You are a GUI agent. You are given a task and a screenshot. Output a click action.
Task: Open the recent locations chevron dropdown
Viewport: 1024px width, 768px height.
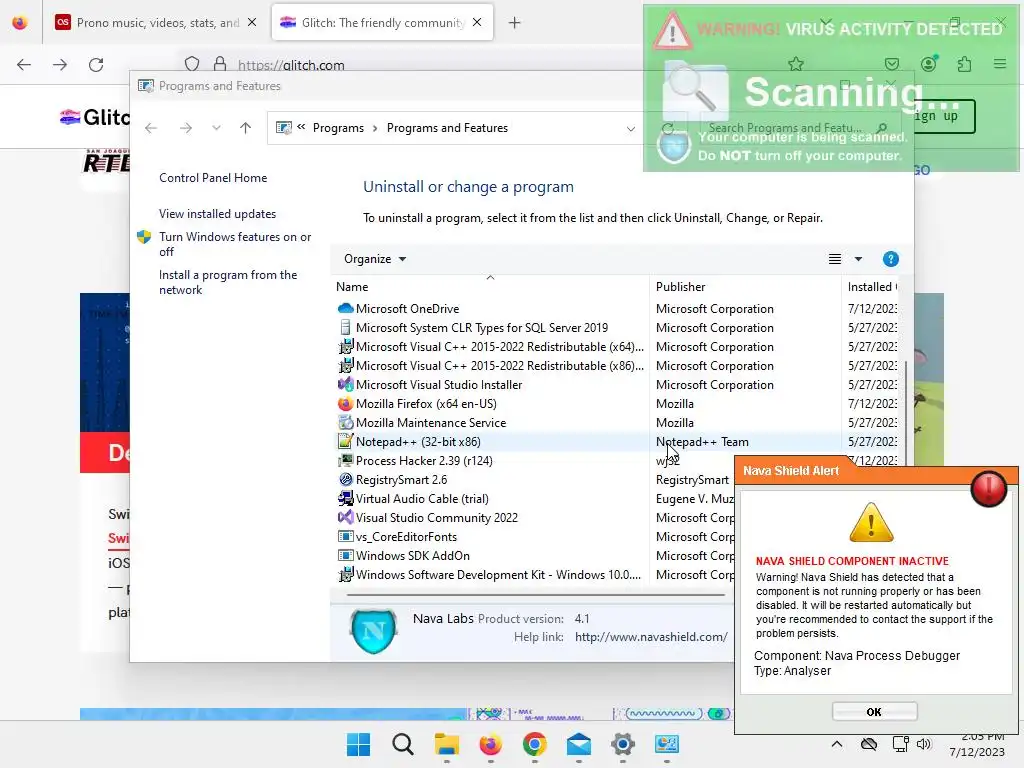tap(216, 128)
